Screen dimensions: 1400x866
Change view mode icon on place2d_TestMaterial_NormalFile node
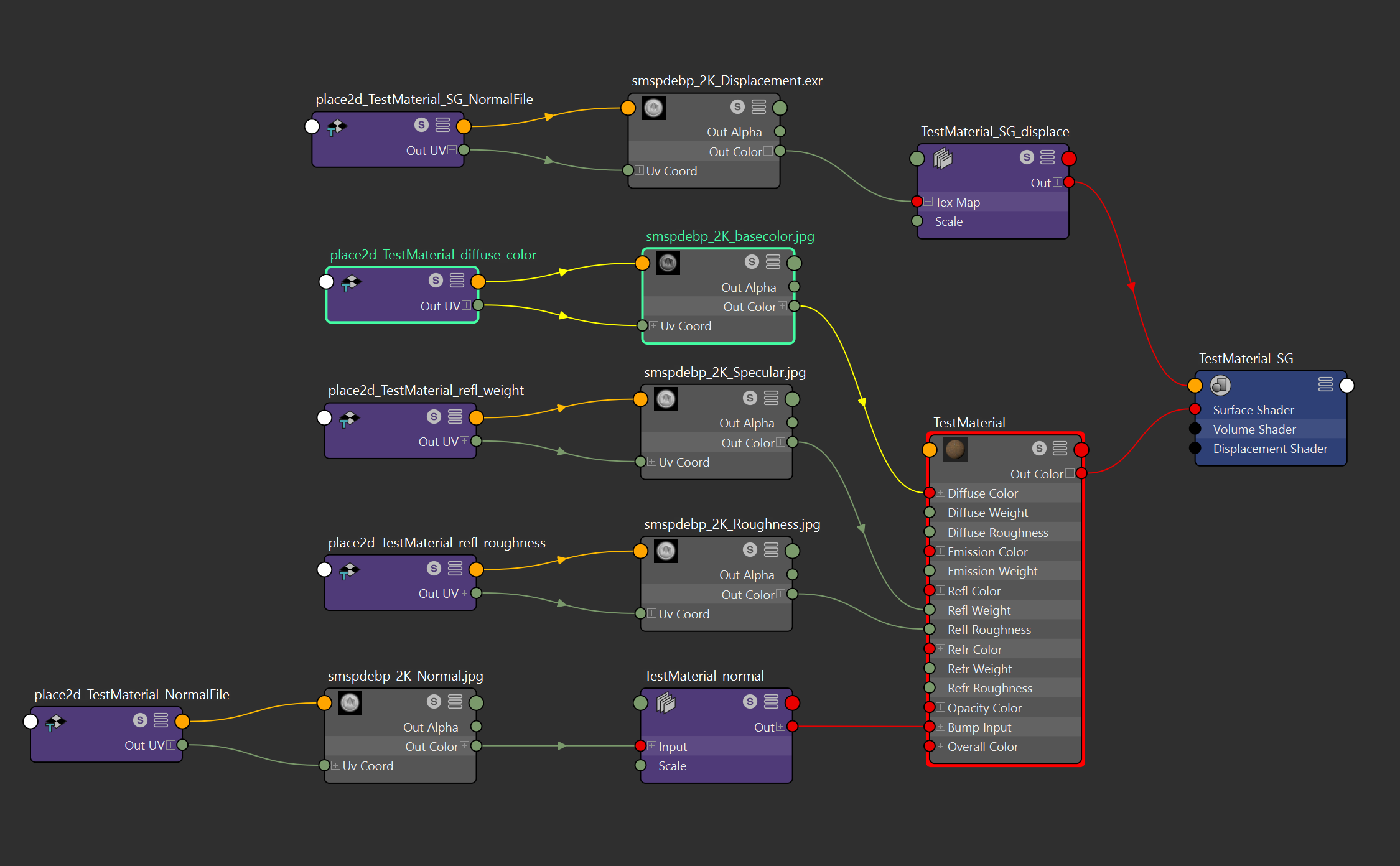click(x=161, y=720)
